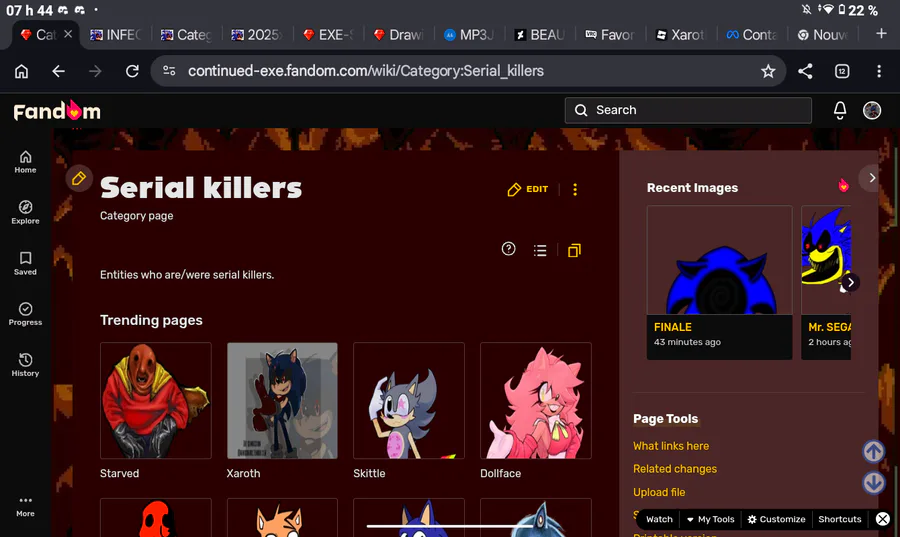
Task: Switch to the INFEC tab
Action: 115,35
